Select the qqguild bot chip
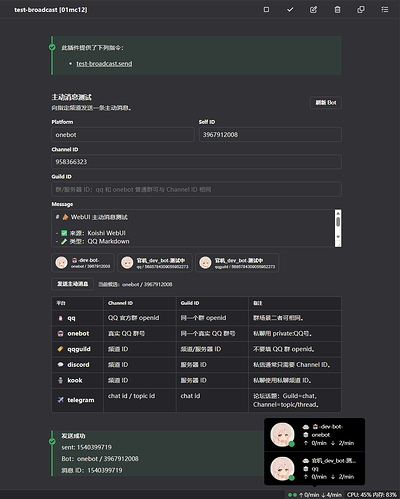Viewport: 400px width, 499px height. click(x=237, y=263)
